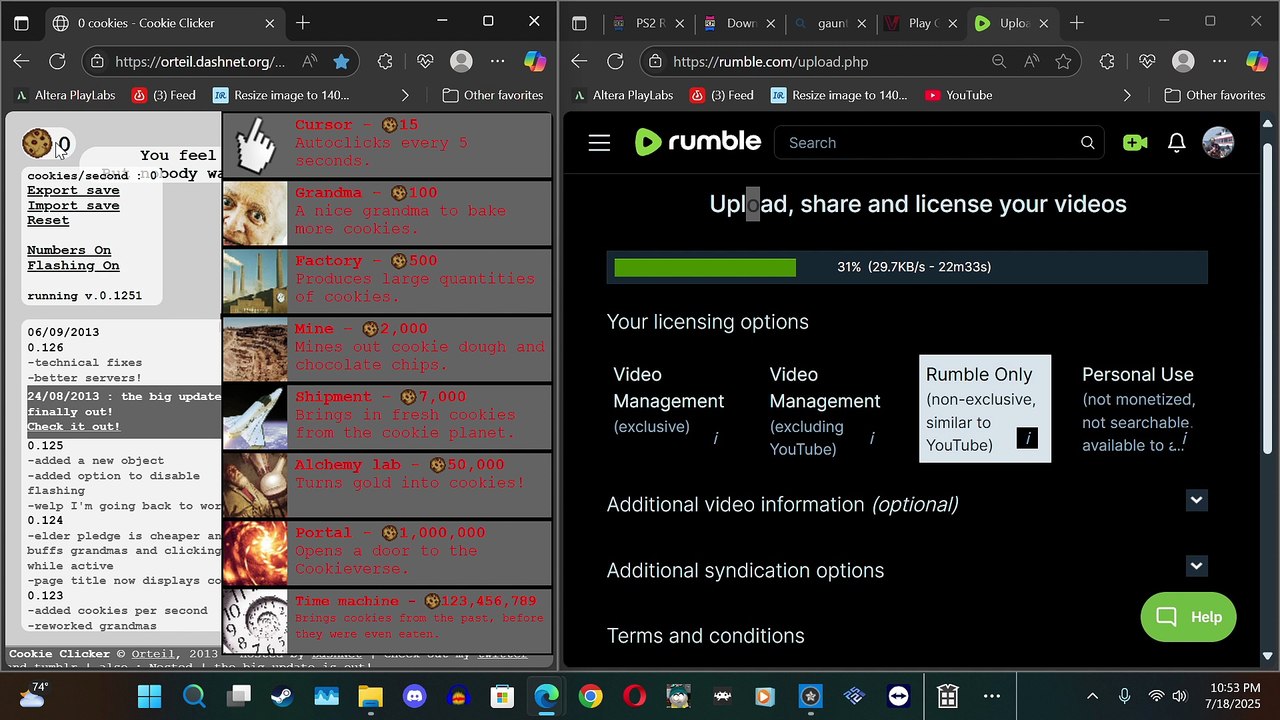This screenshot has width=1280, height=720.
Task: Buy the Alchemy lab building
Action: 386,485
